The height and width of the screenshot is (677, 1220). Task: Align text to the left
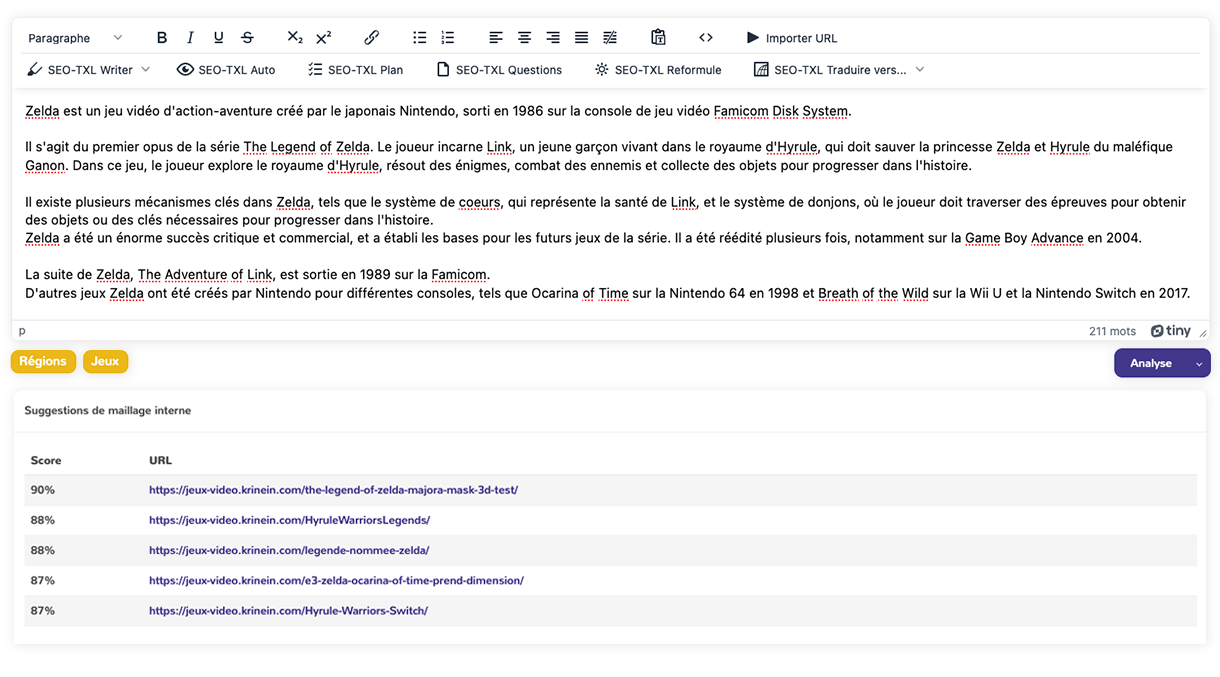coord(496,38)
